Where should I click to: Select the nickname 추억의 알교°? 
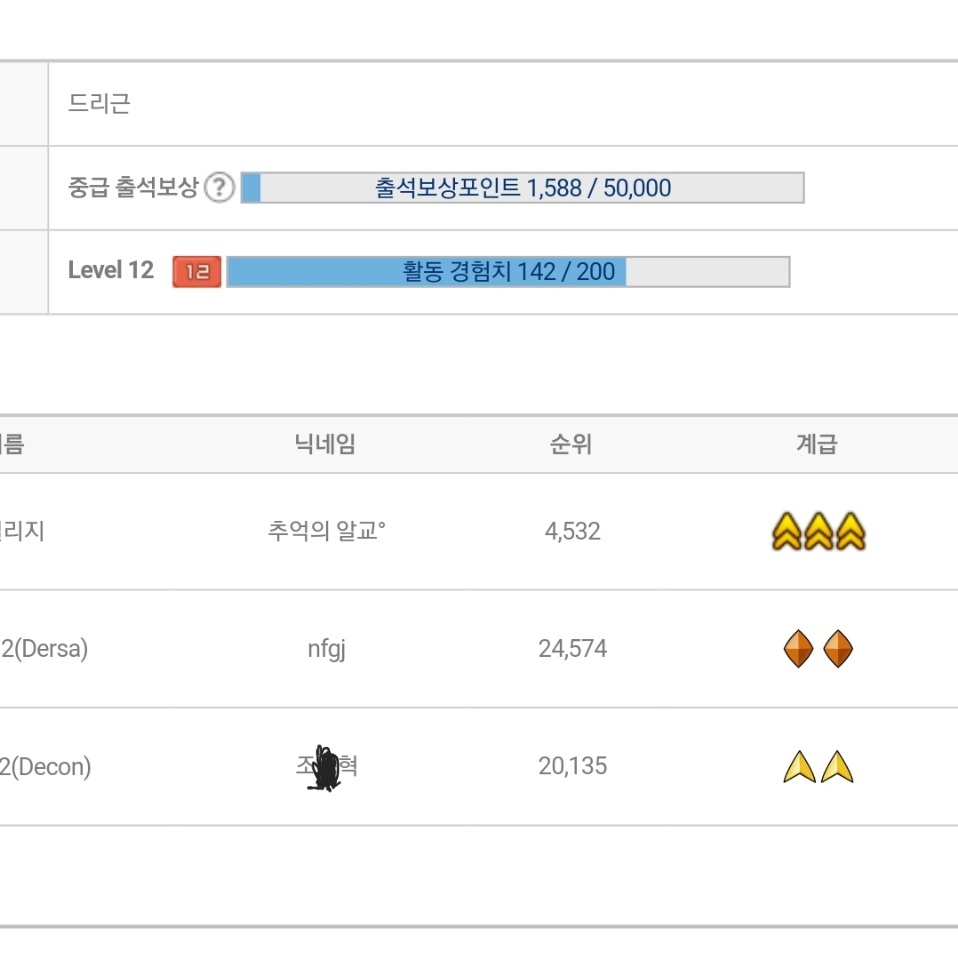pyautogui.click(x=326, y=532)
